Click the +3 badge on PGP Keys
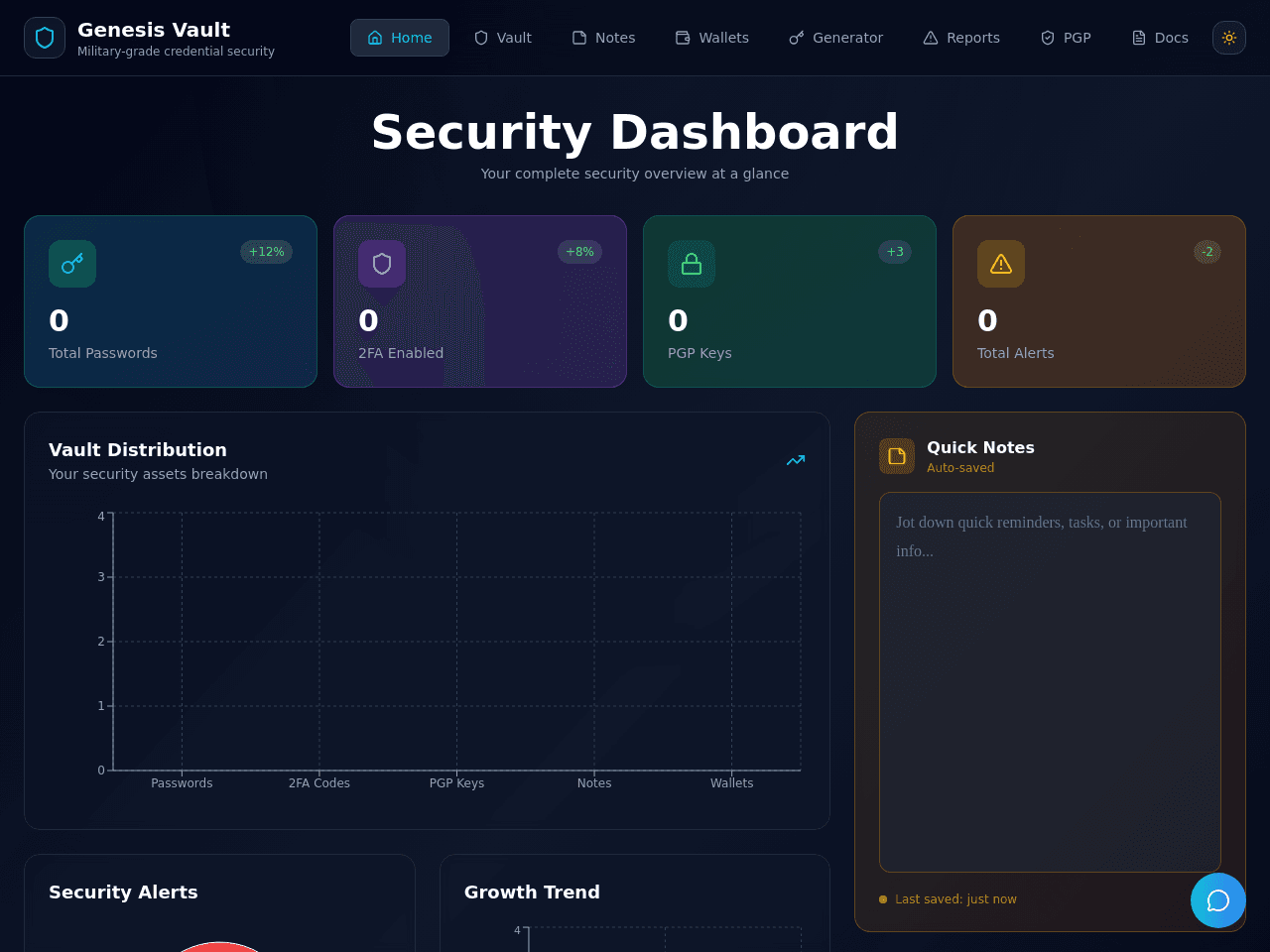 pos(895,252)
